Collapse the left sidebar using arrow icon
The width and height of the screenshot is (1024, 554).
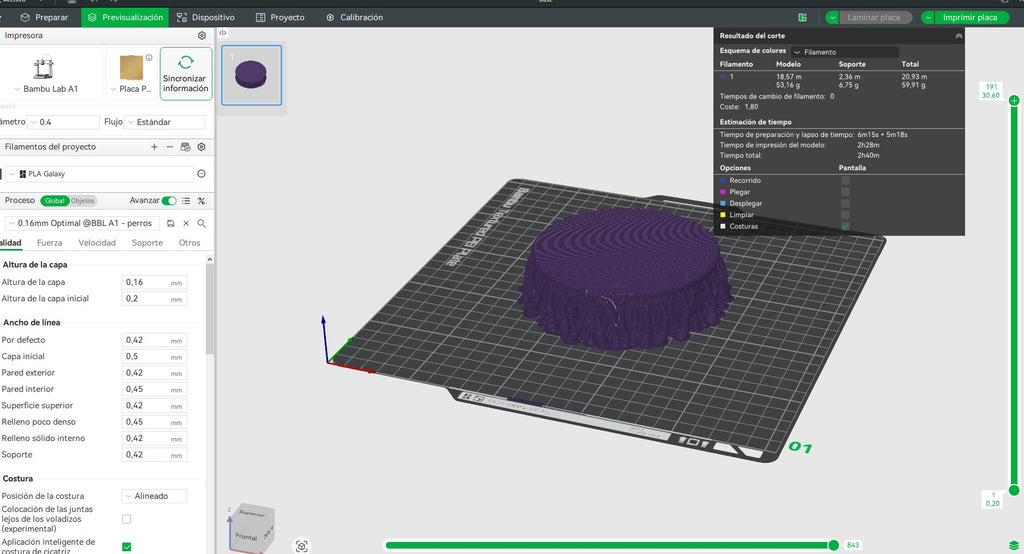pyautogui.click(x=223, y=33)
